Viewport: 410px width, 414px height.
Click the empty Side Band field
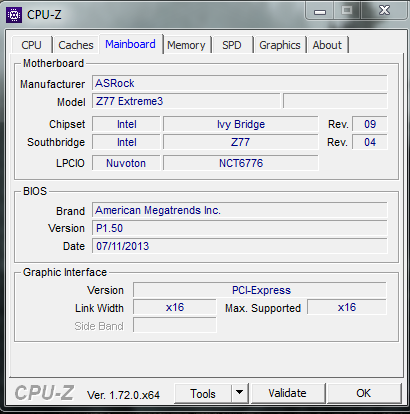click(175, 325)
